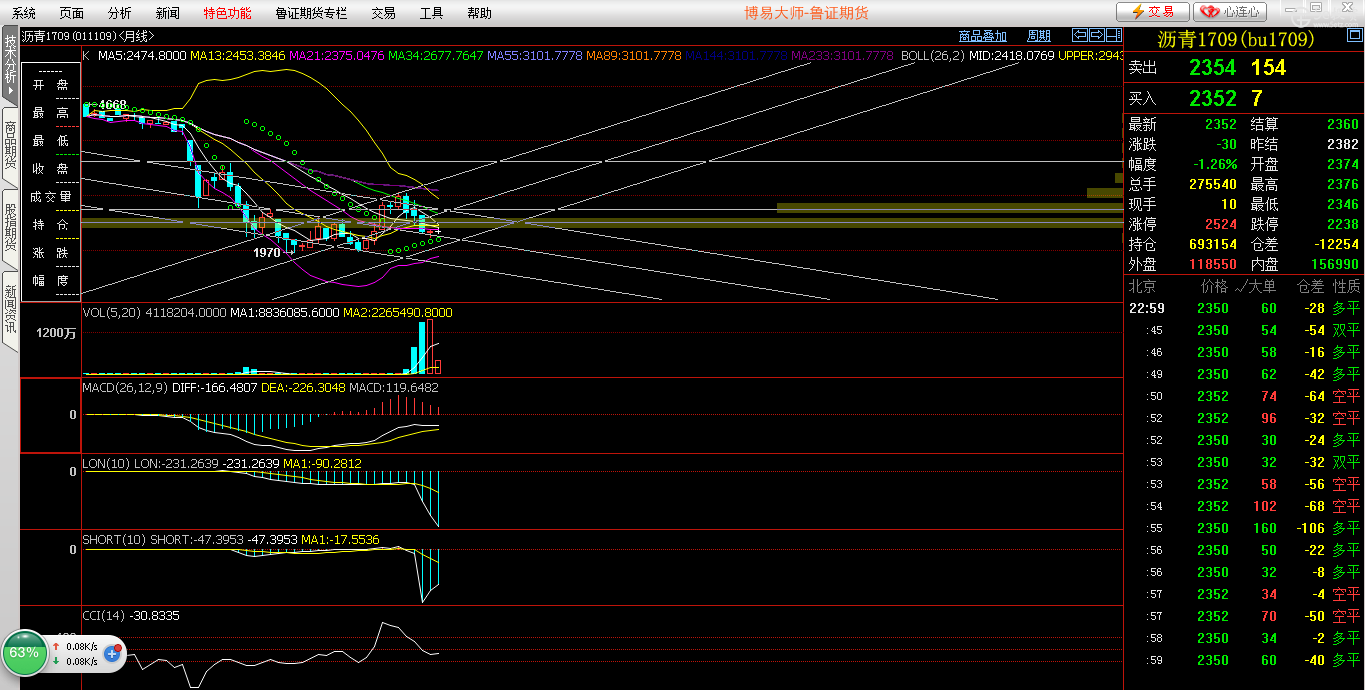Click the lightning 交易 button

click(1152, 12)
